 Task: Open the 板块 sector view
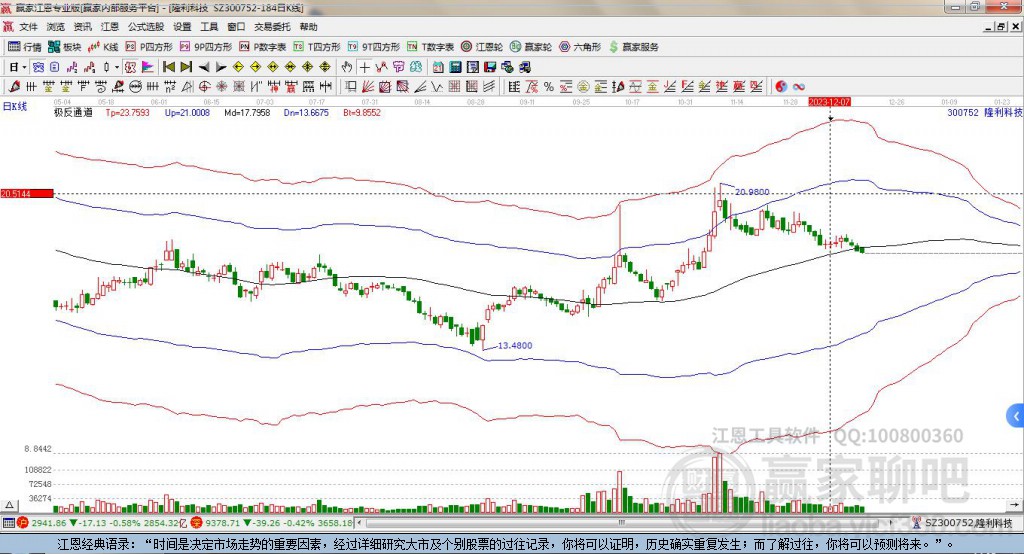[65, 47]
